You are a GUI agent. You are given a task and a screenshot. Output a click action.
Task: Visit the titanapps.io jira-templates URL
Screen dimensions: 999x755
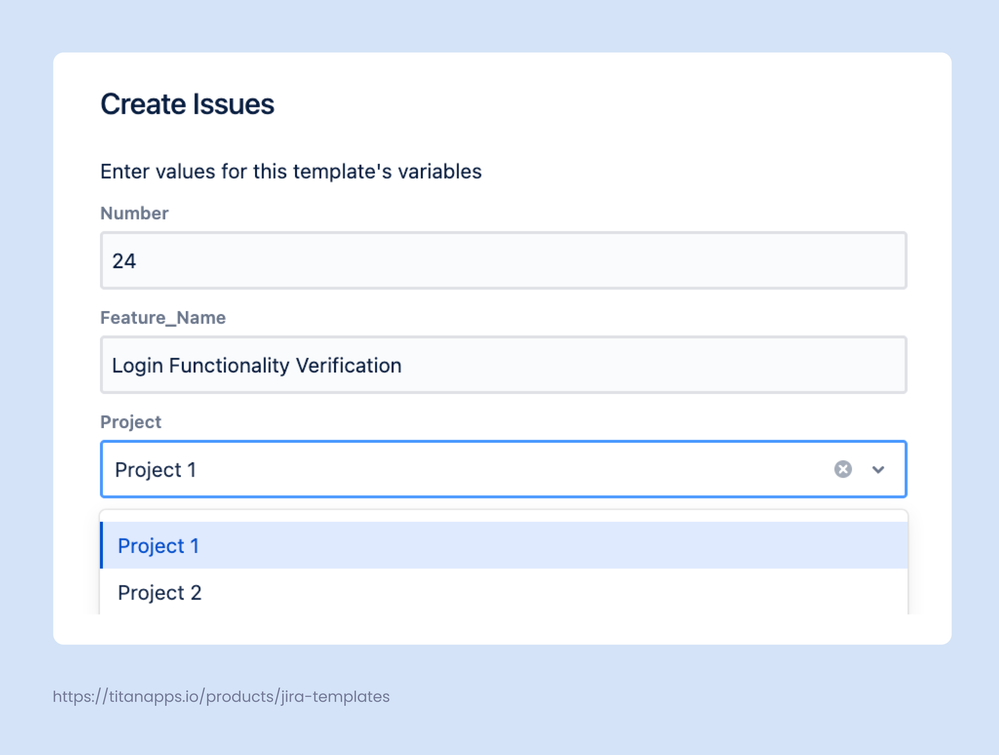pos(219,696)
